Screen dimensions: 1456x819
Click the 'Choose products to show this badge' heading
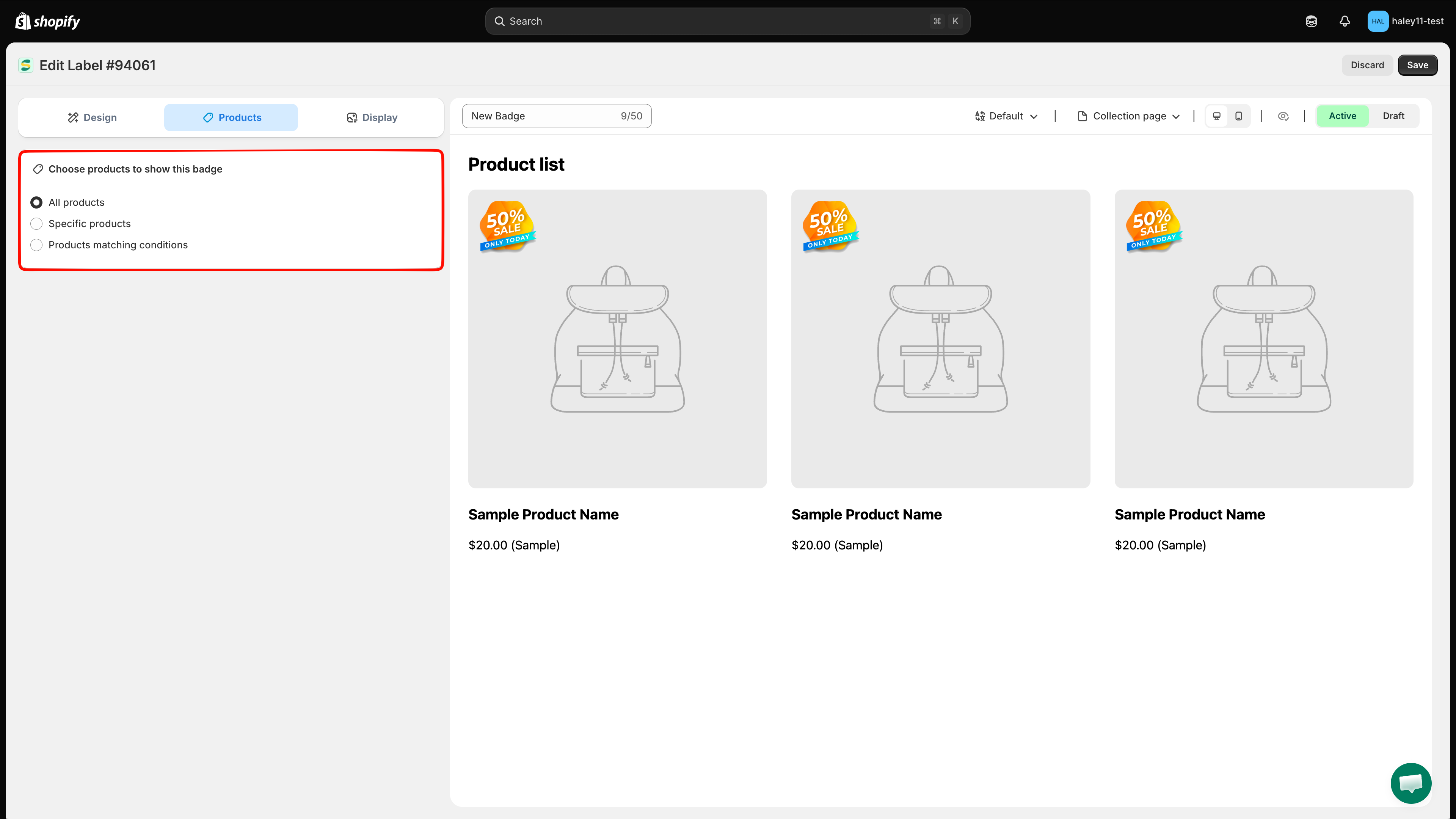[x=135, y=169]
